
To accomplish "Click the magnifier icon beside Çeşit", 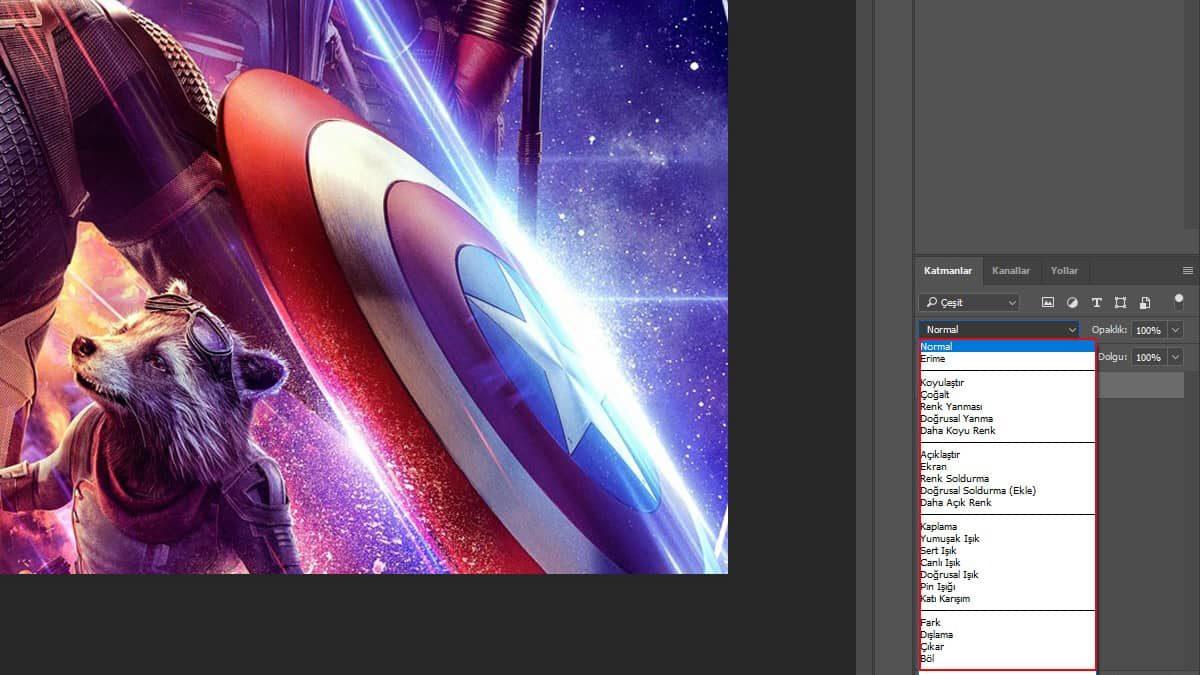I will coord(931,302).
